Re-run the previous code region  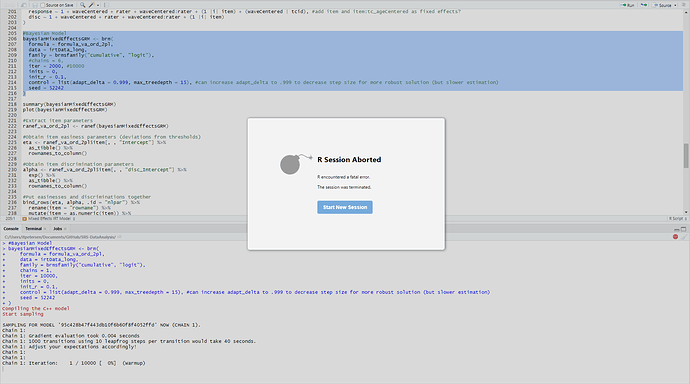[644, 5]
